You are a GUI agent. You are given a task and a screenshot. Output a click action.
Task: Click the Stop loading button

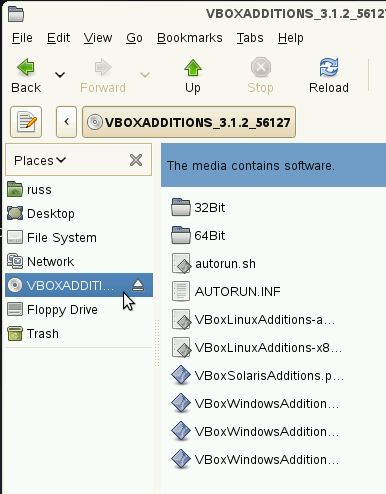(260, 76)
